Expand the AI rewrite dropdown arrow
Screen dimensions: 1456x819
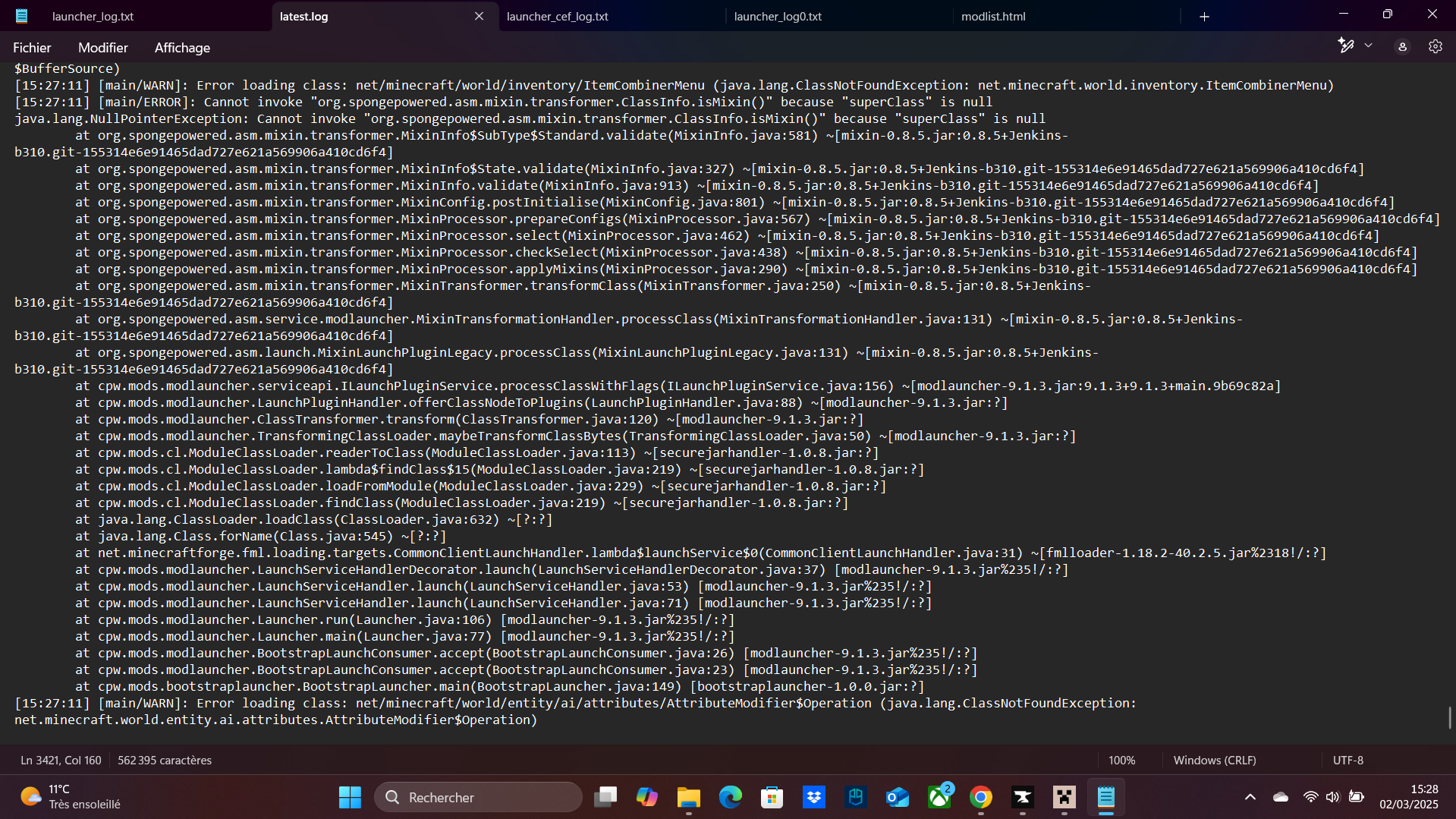[1368, 46]
